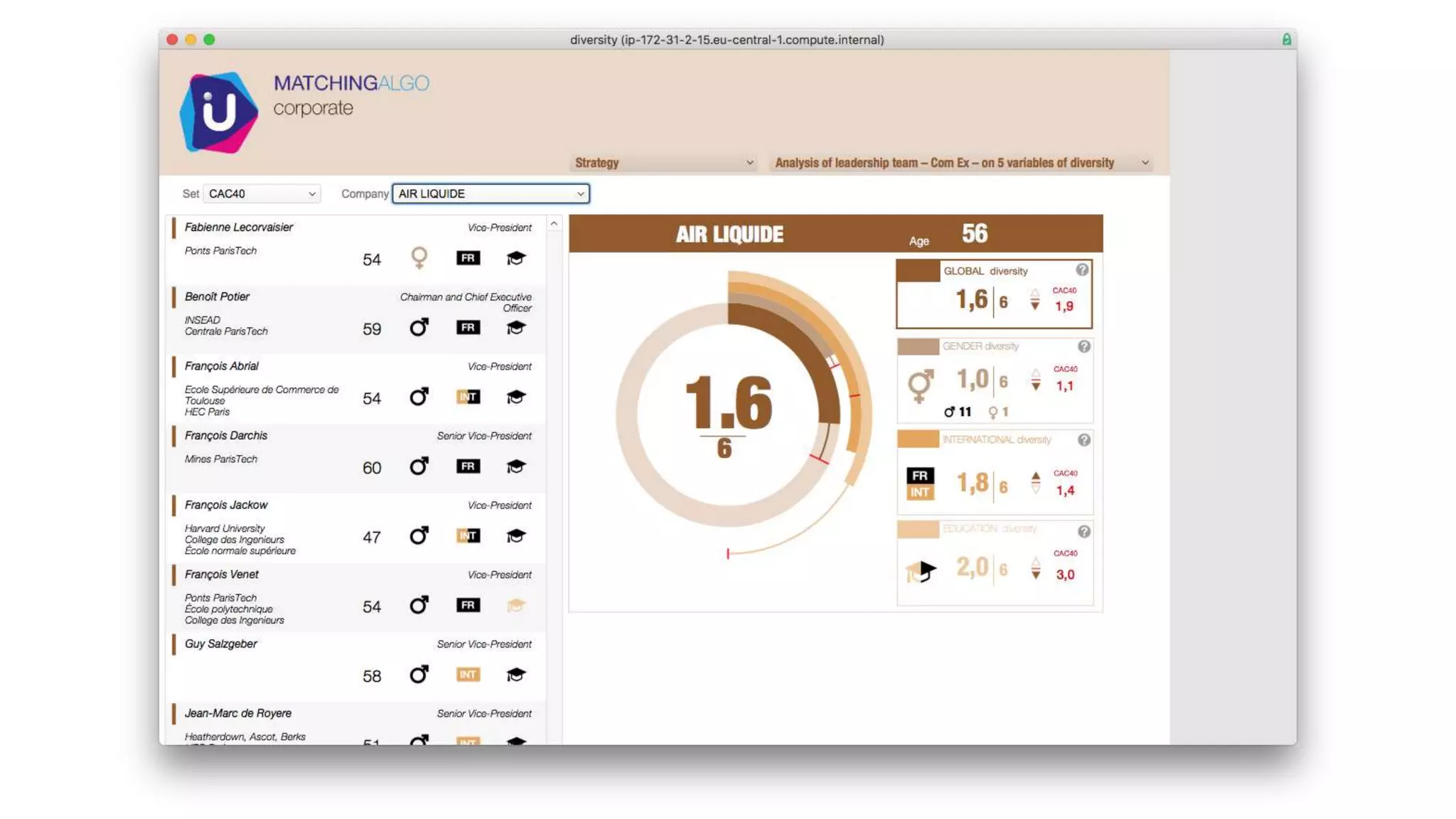The height and width of the screenshot is (819, 1456).
Task: Click the scroll up arrow of executives list
Action: [554, 224]
